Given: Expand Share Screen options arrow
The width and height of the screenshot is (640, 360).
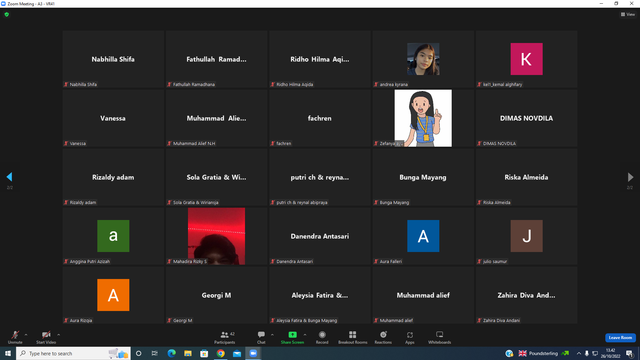Looking at the screenshot, I should pos(305,335).
